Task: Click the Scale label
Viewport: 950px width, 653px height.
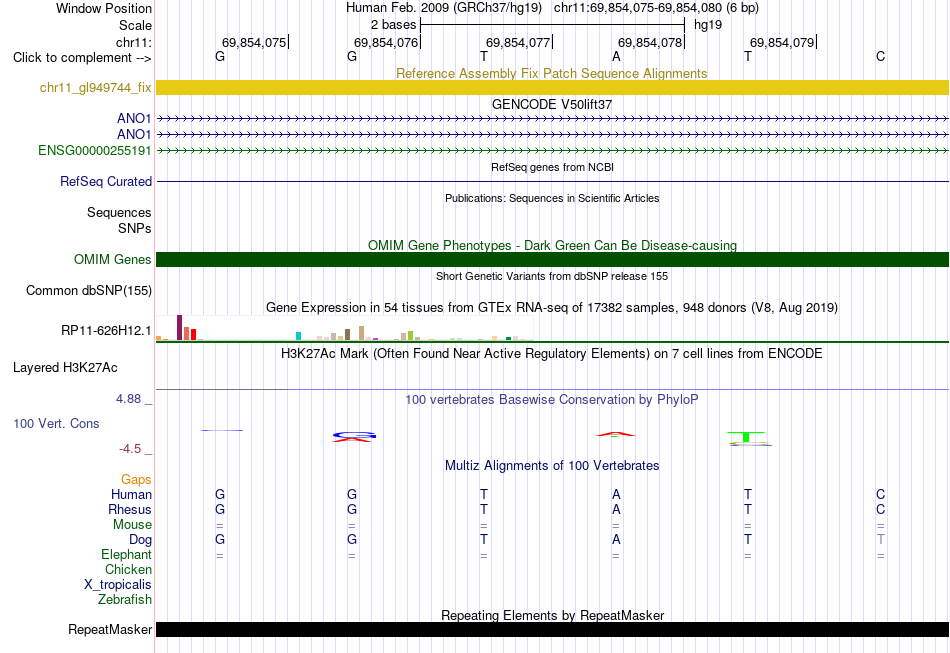Action: [135, 25]
